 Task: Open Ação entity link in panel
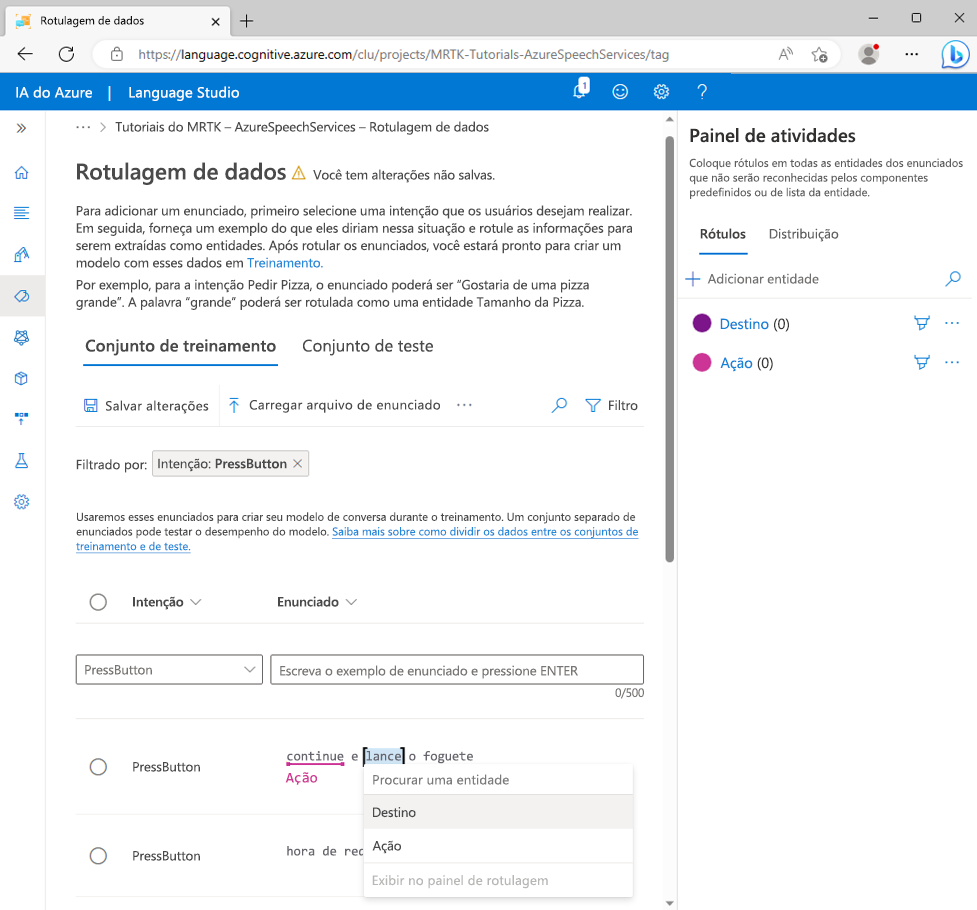coord(736,363)
